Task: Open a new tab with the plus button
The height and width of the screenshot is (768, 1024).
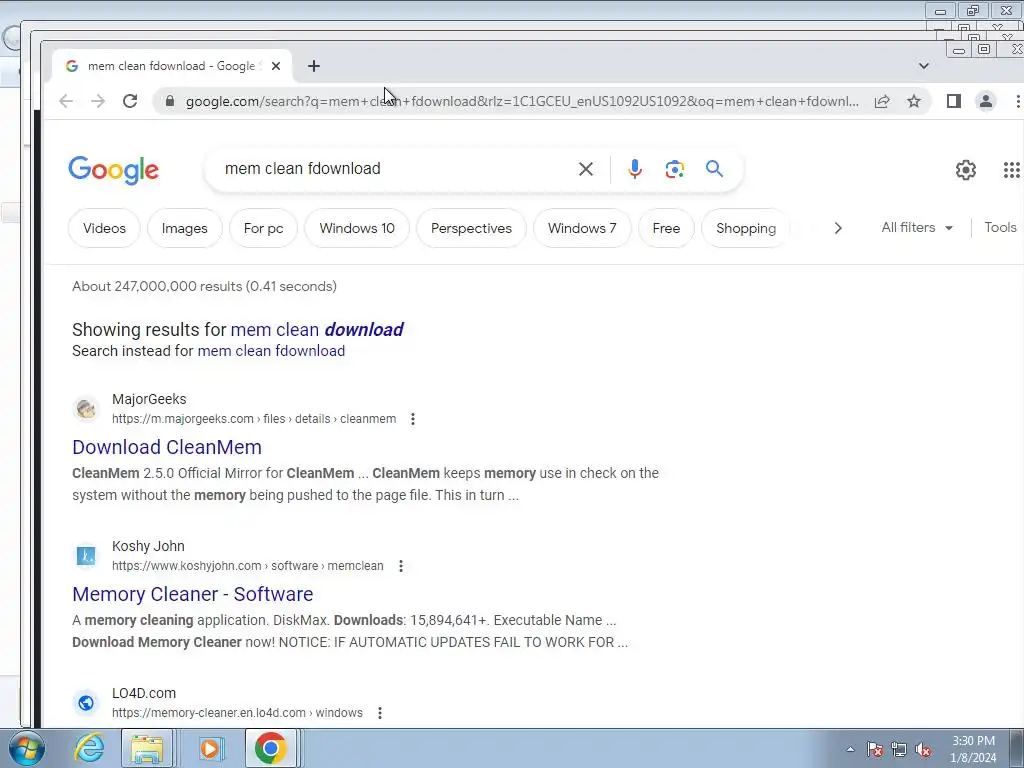Action: (x=314, y=66)
